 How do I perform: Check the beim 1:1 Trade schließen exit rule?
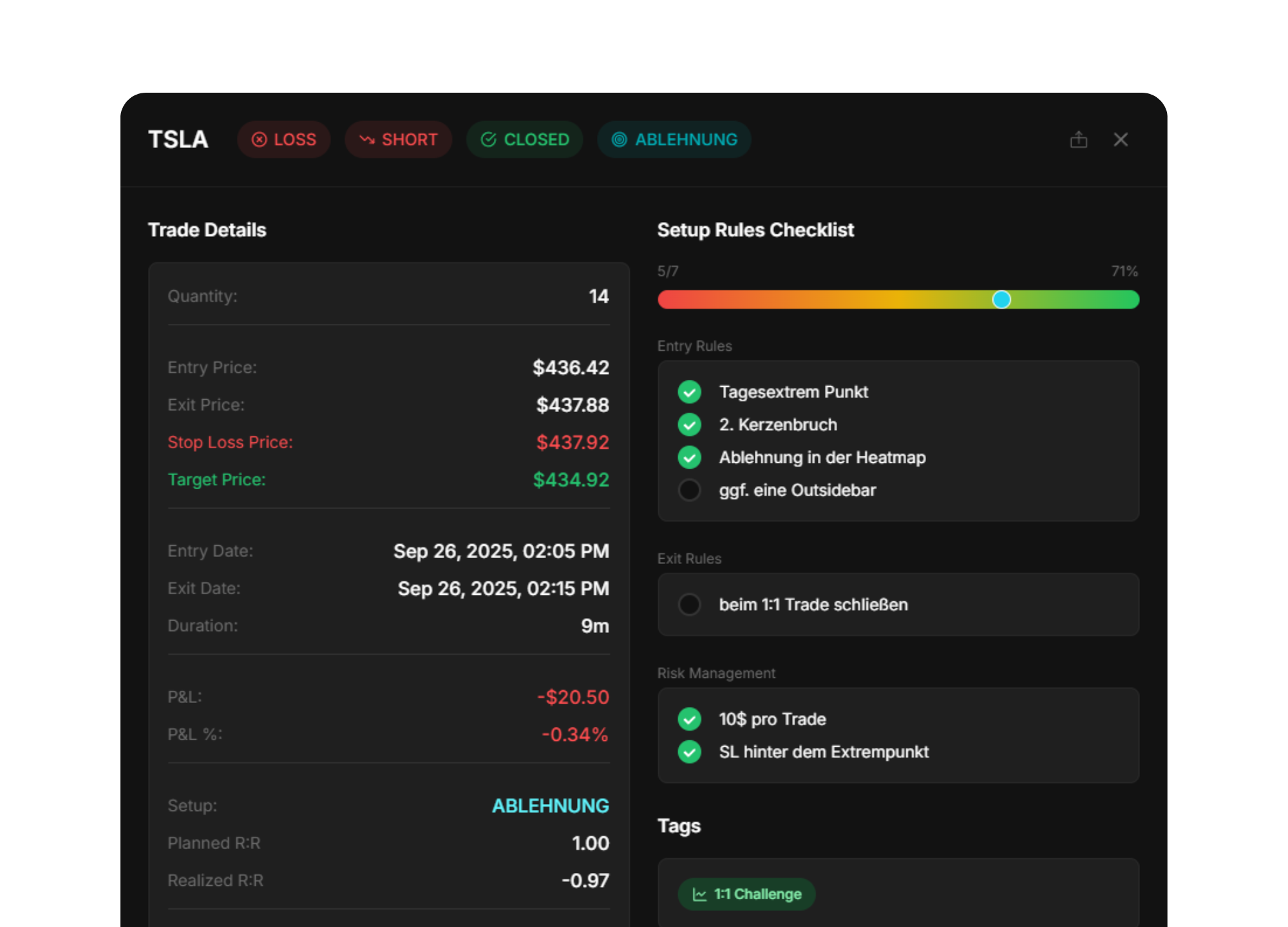pos(690,604)
